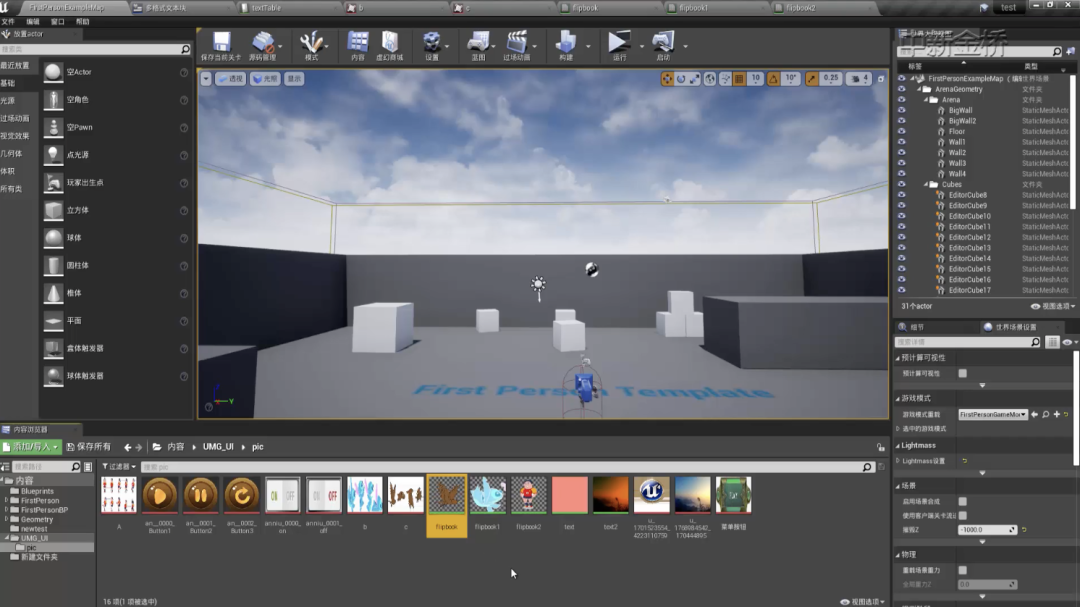Select the Point Light placement icon
The image size is (1080, 607).
click(53, 155)
